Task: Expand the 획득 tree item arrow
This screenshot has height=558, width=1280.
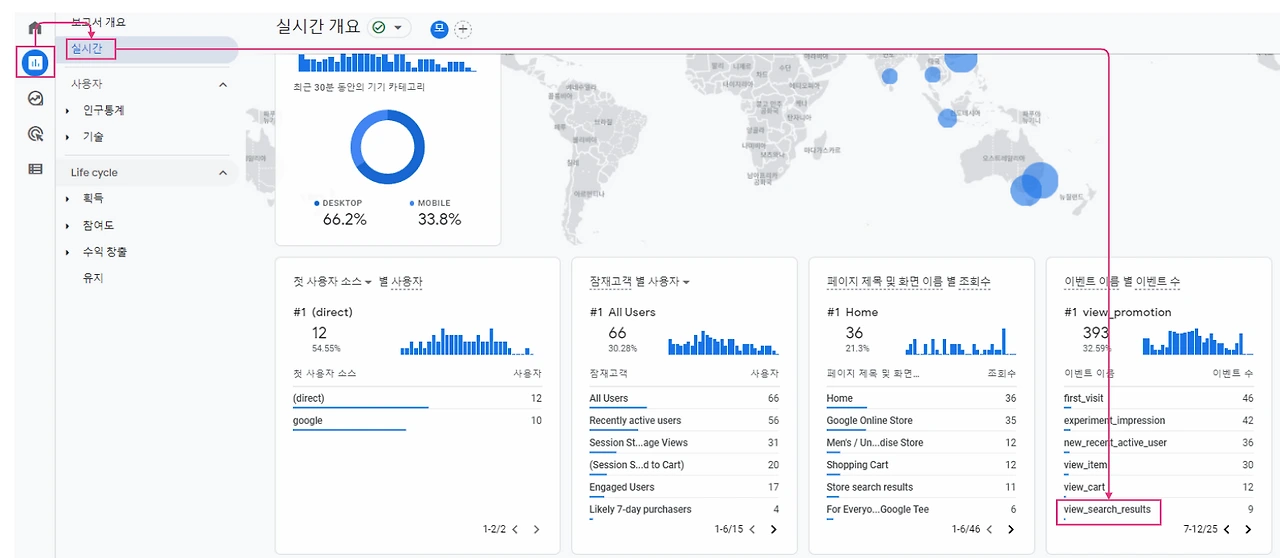Action: [x=68, y=199]
